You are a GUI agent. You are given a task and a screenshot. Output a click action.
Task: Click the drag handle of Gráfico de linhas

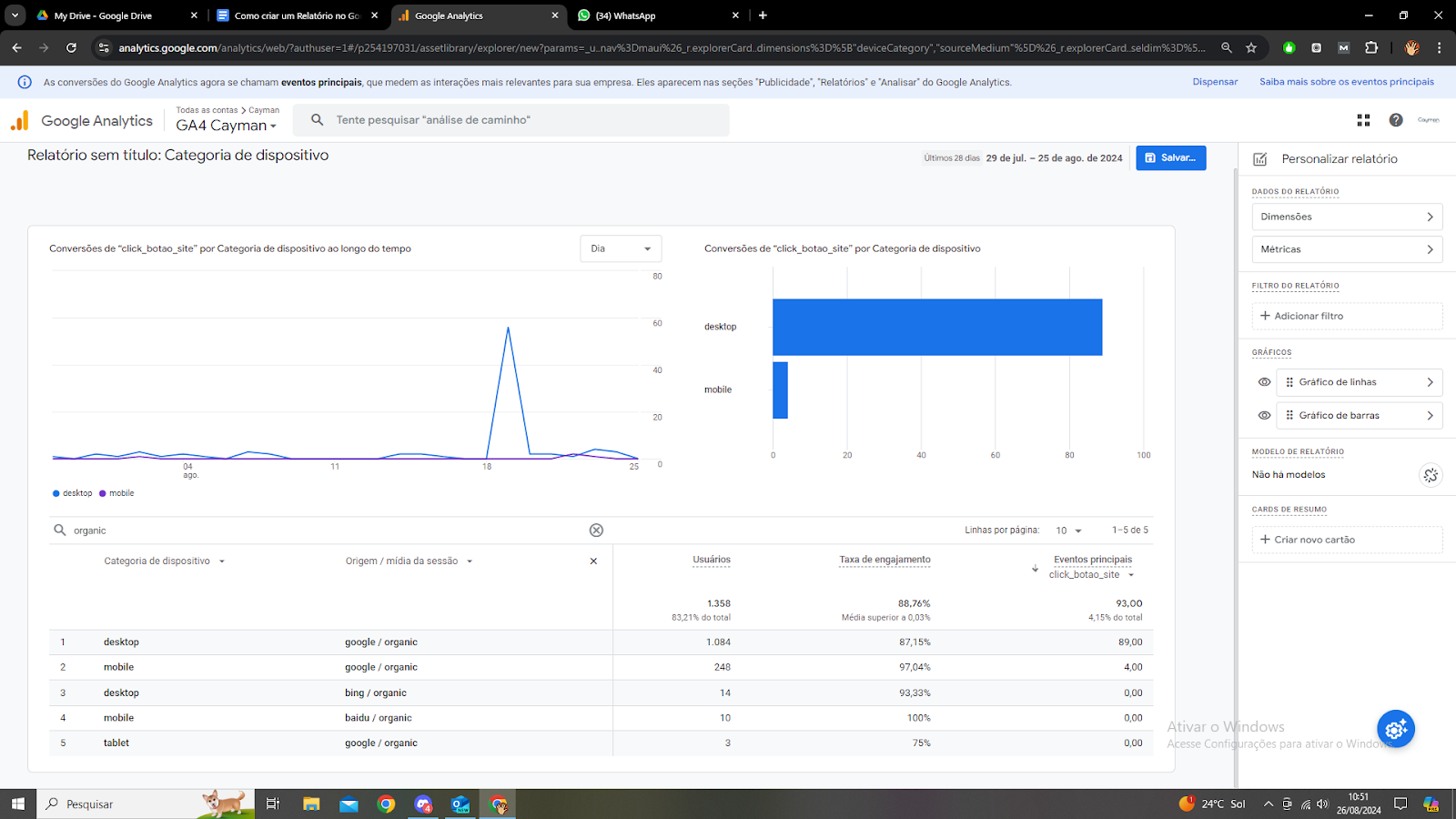1289,382
